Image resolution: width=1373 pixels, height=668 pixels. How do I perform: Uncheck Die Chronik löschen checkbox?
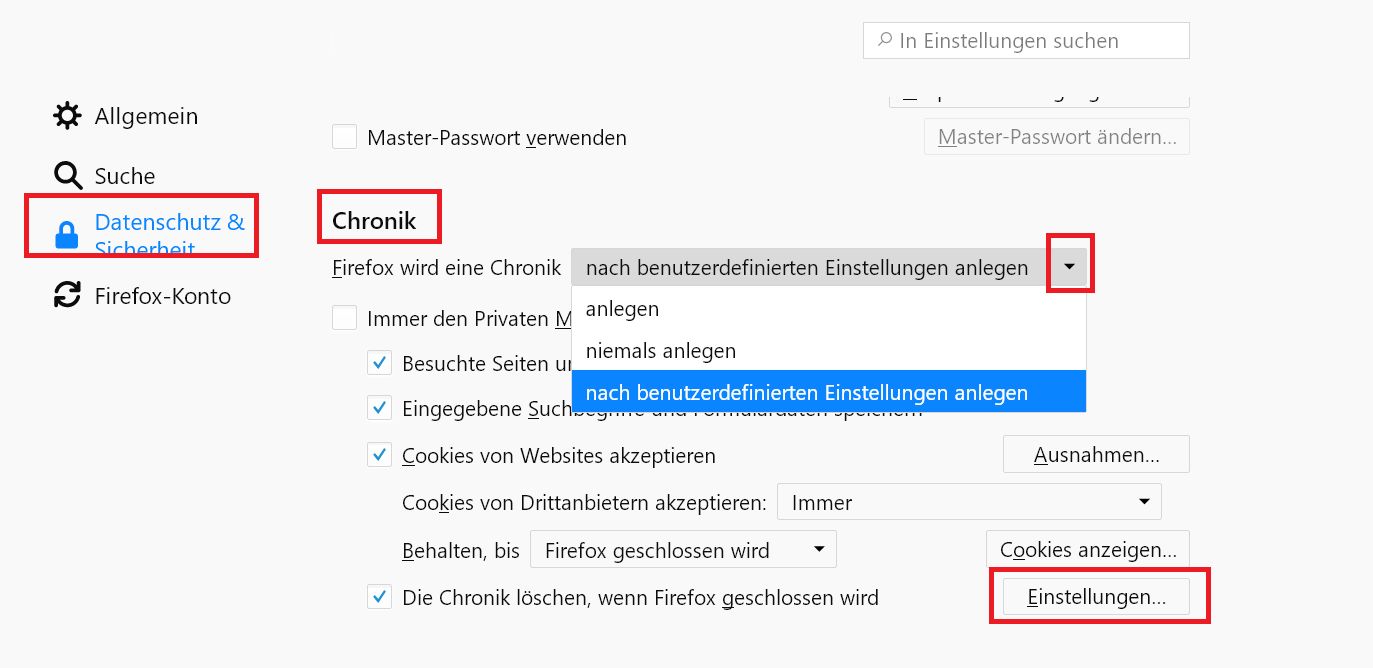380,598
